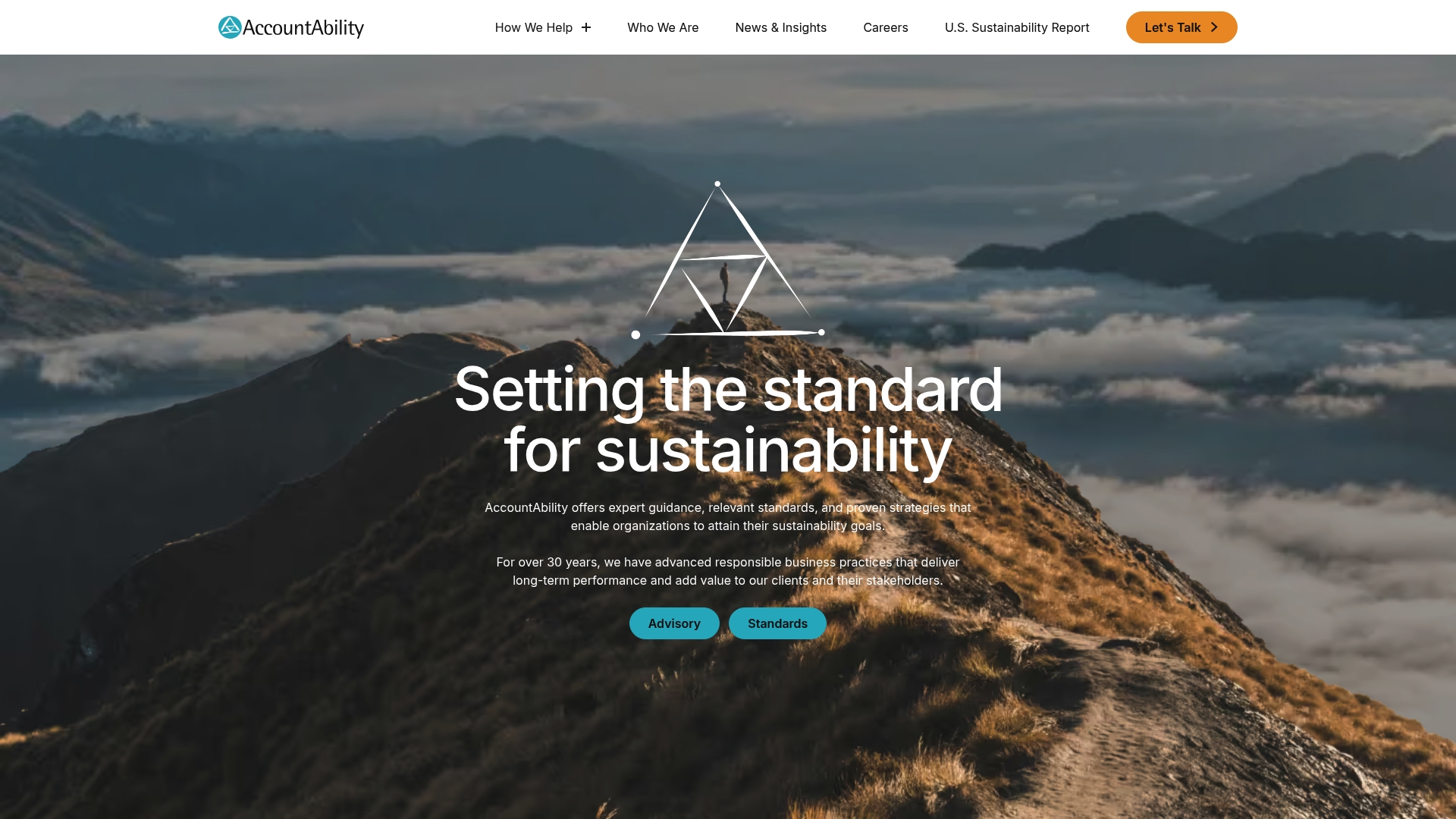Click the teal AccountAbility logo icon
Screen dimensions: 1456x819
pos(230,27)
